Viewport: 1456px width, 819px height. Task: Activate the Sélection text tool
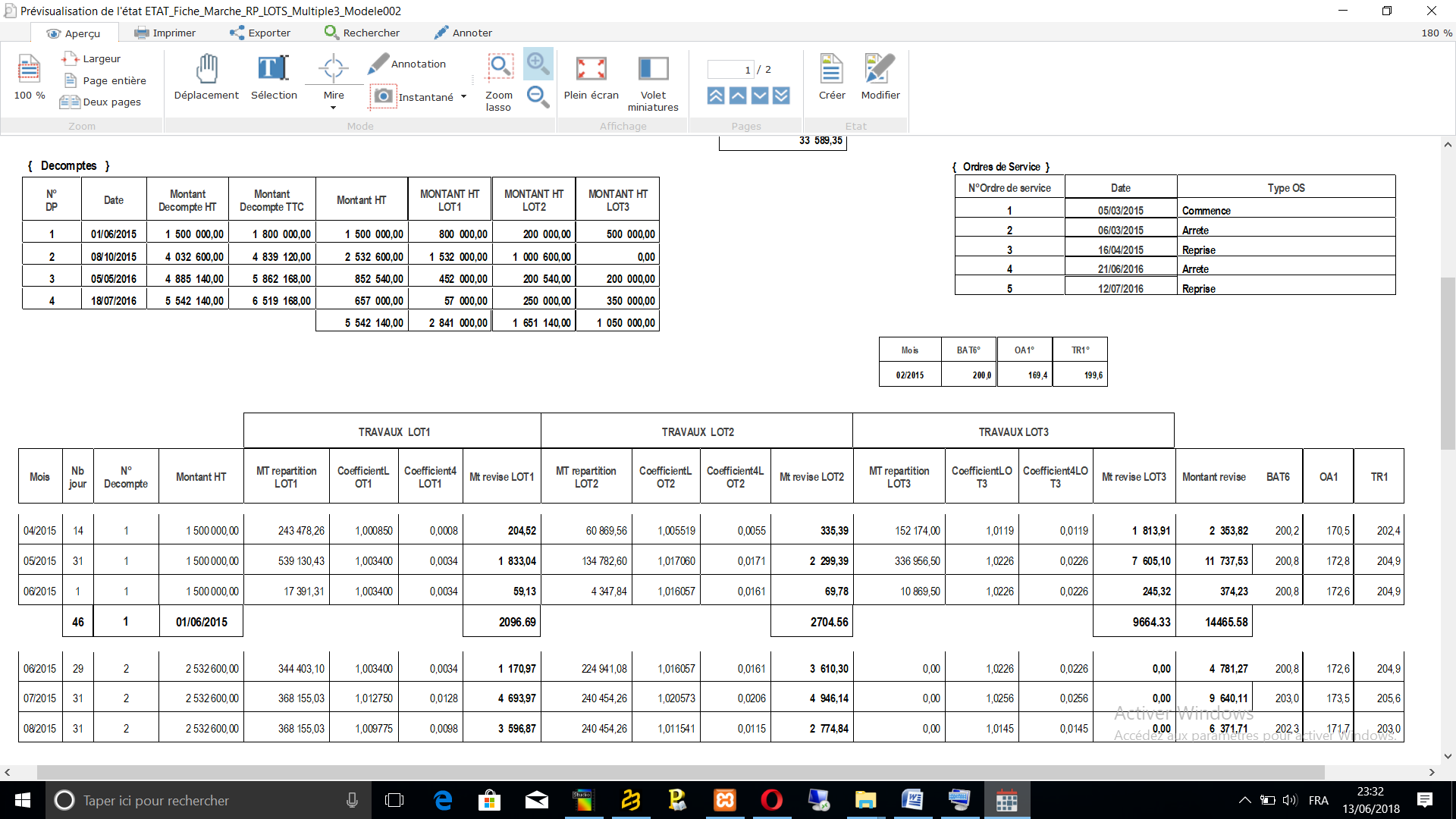(x=274, y=76)
